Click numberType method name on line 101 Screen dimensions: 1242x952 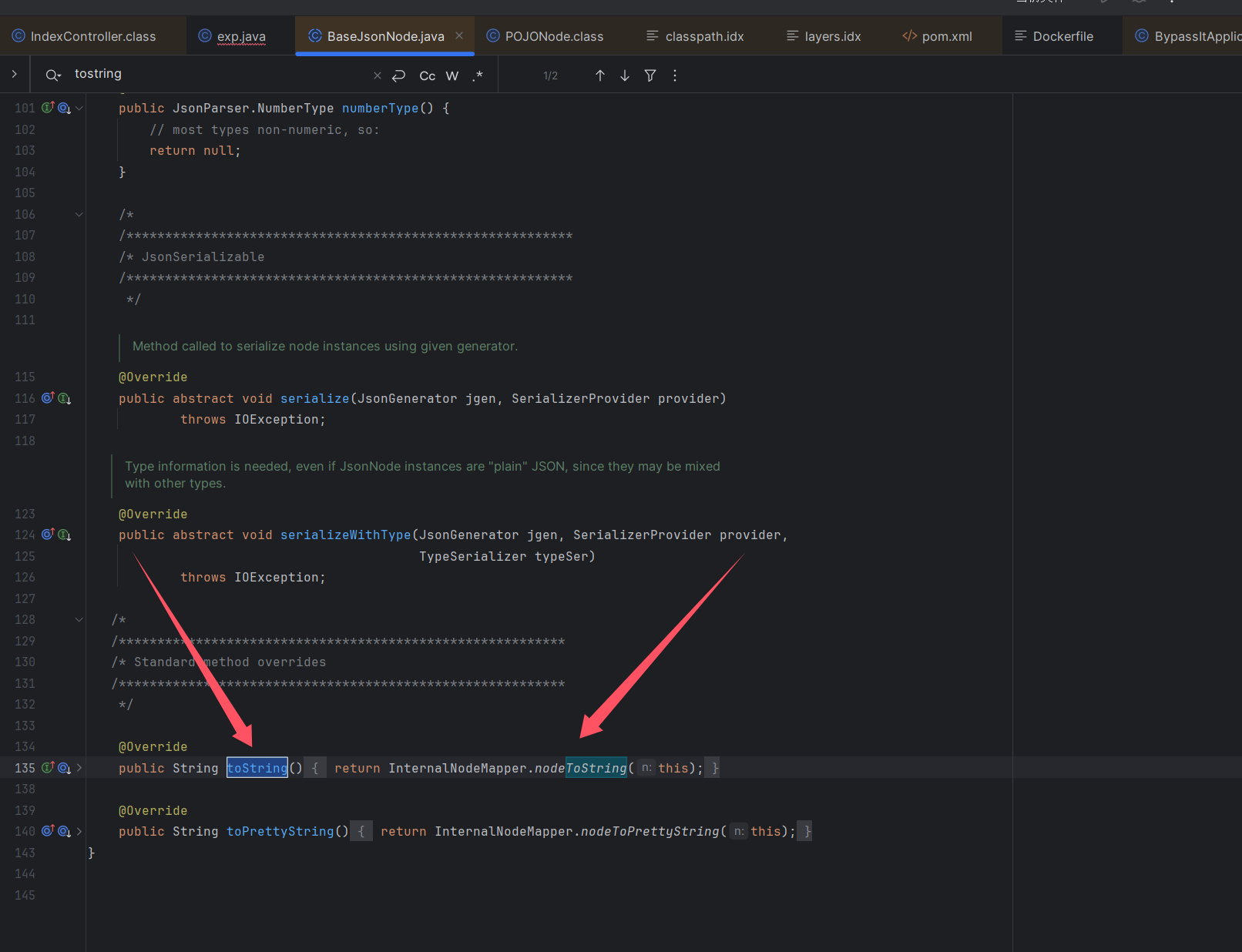380,108
